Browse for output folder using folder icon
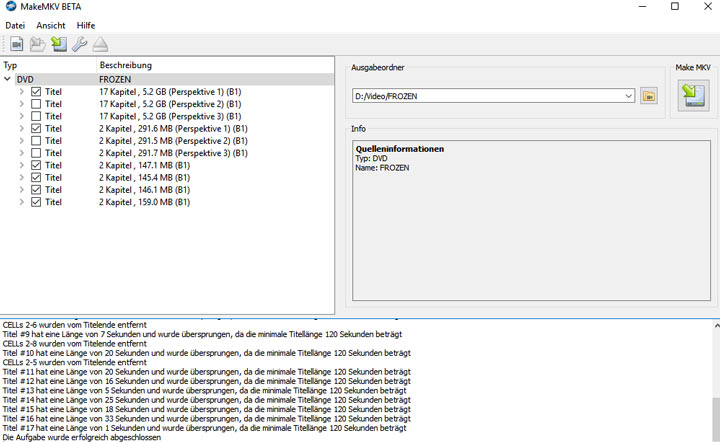This screenshot has height=442, width=720. 649,96
